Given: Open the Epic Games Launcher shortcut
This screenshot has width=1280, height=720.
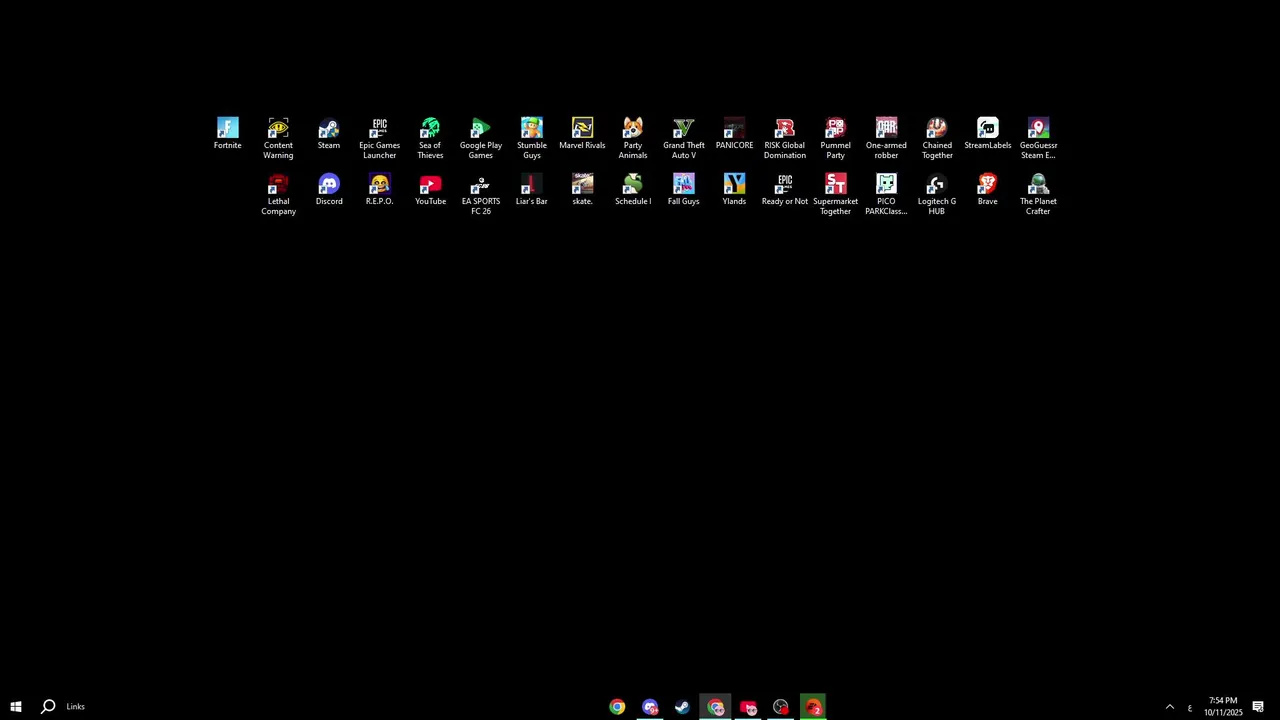Looking at the screenshot, I should point(379,138).
